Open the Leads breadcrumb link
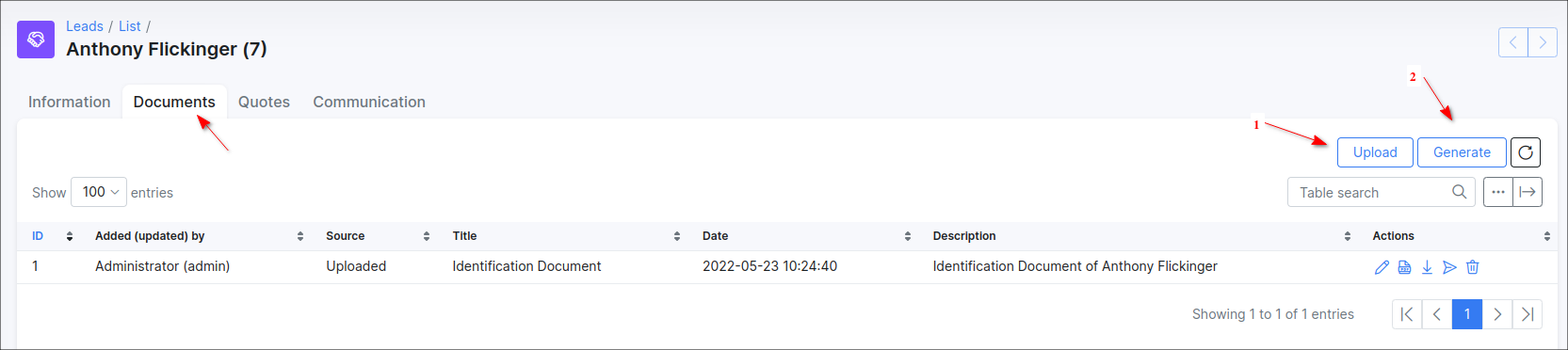 coord(85,26)
